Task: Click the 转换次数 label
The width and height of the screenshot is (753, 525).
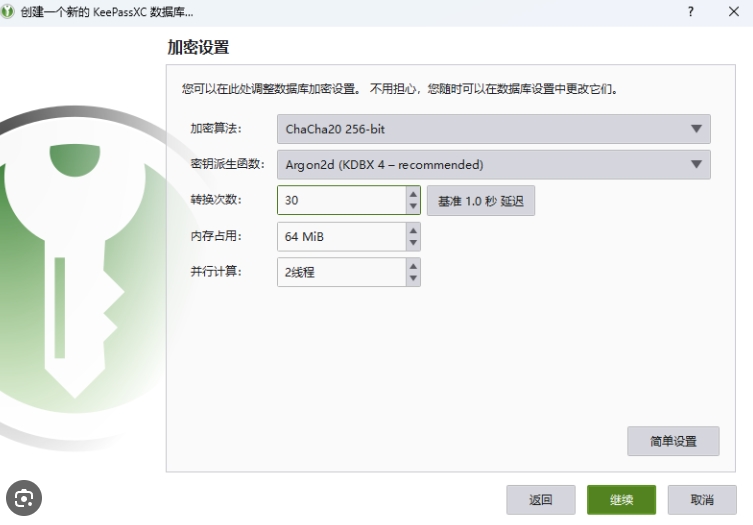Action: pyautogui.click(x=216, y=199)
